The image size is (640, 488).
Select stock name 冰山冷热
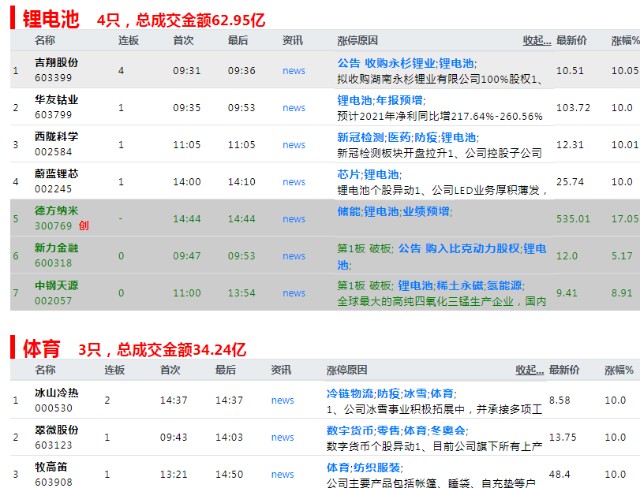pos(56,393)
